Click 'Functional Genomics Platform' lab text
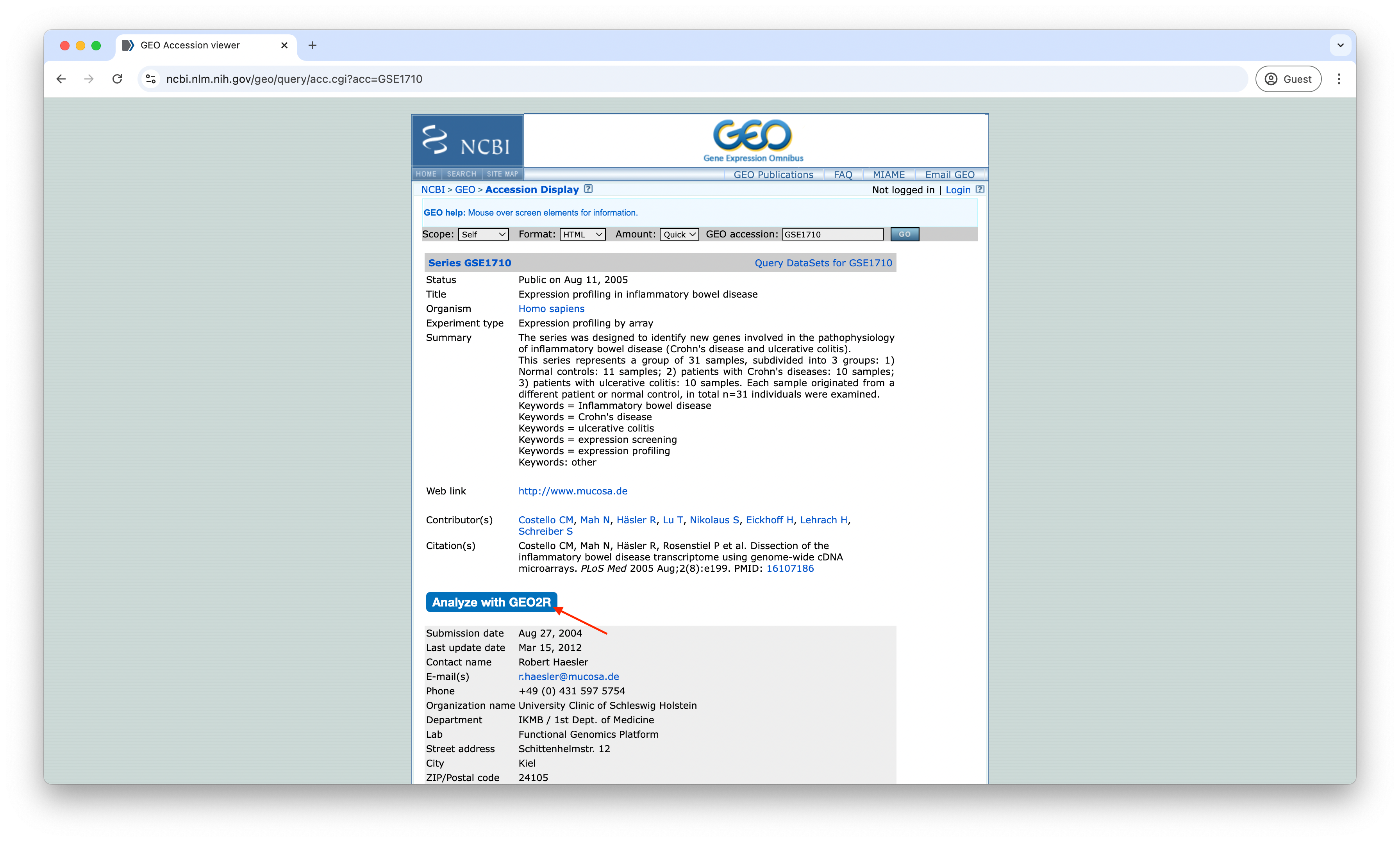 coord(588,734)
